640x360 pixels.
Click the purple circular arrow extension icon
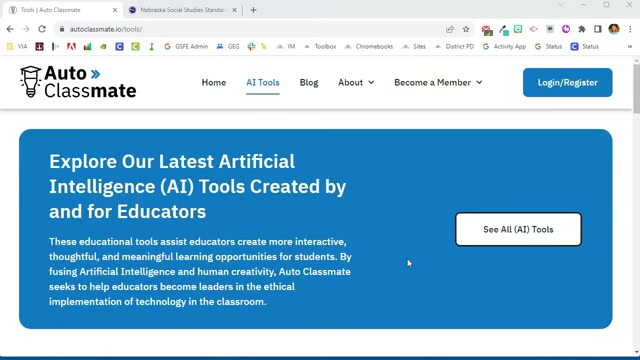tap(566, 29)
